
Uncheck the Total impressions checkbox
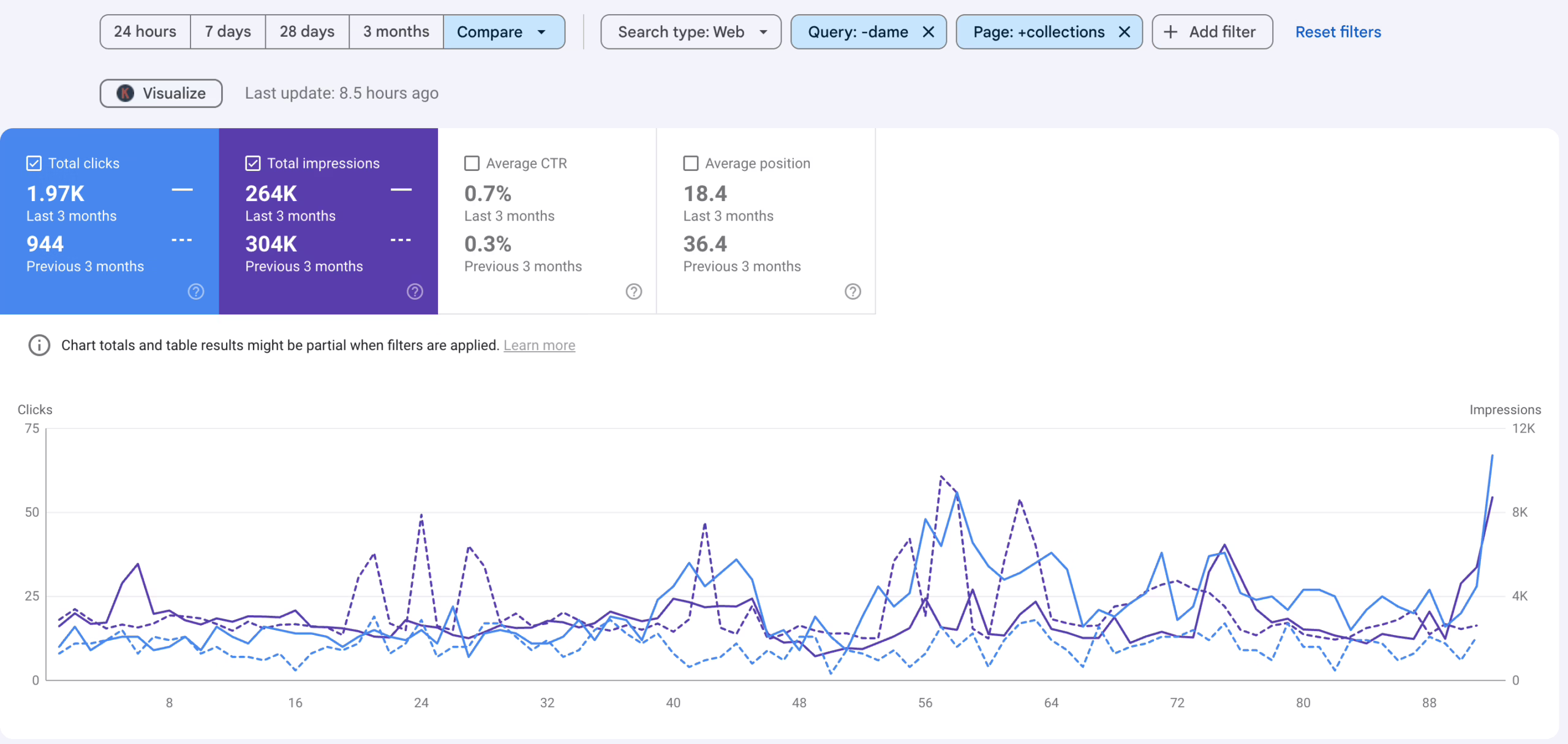(253, 163)
